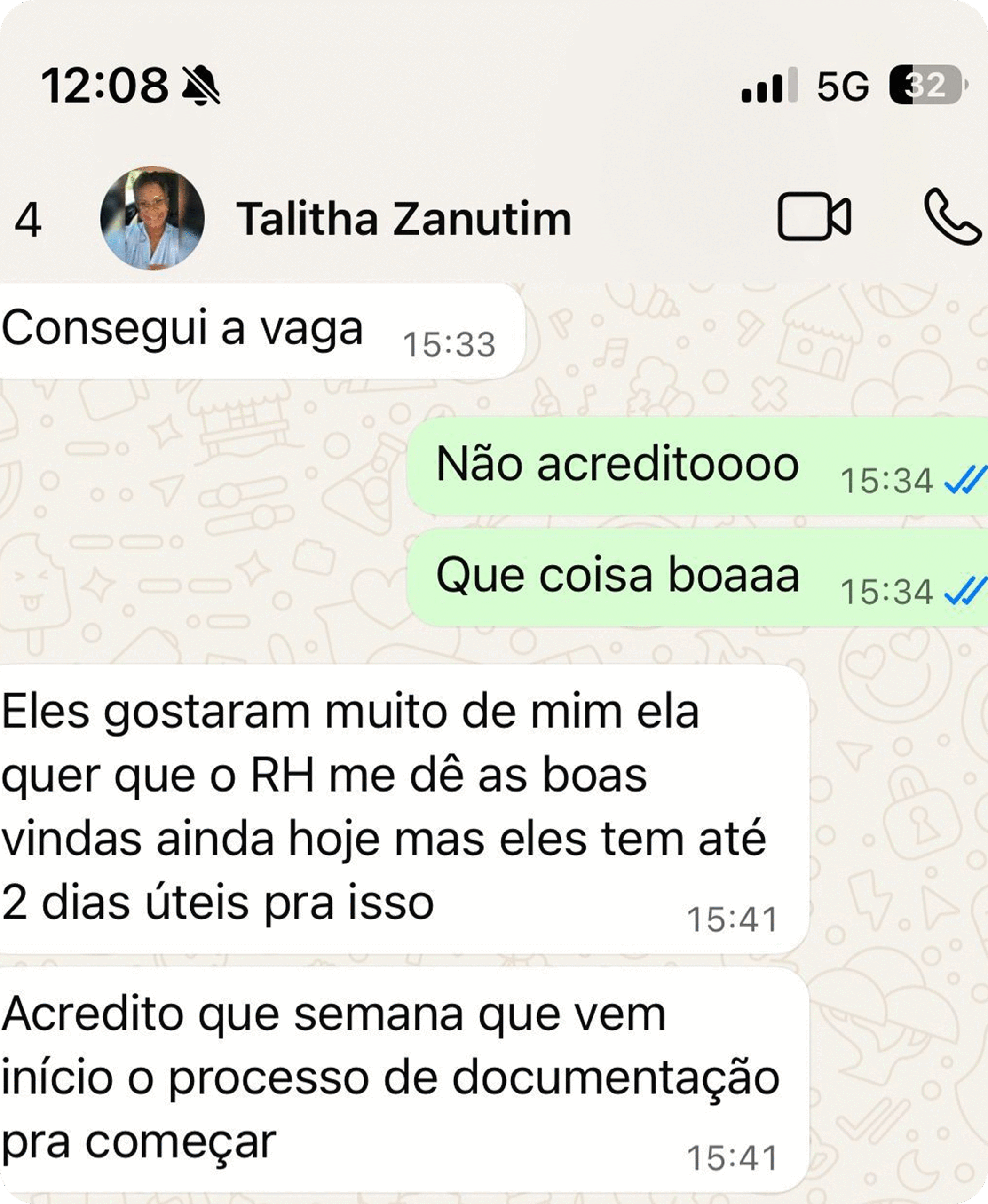The image size is (988, 1204).
Task: Tap the blue read ticks on "Não acreditoooo"
Action: click(965, 480)
